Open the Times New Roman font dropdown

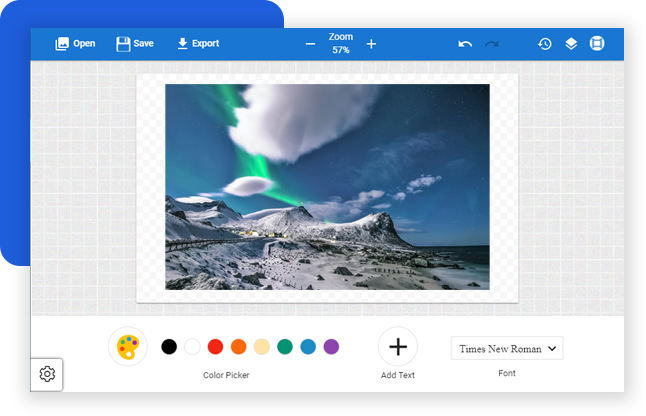pyautogui.click(x=507, y=348)
